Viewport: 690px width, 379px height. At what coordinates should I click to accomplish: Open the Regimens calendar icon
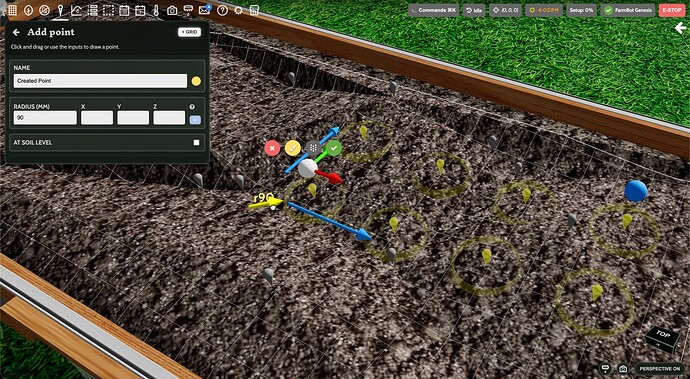124,10
